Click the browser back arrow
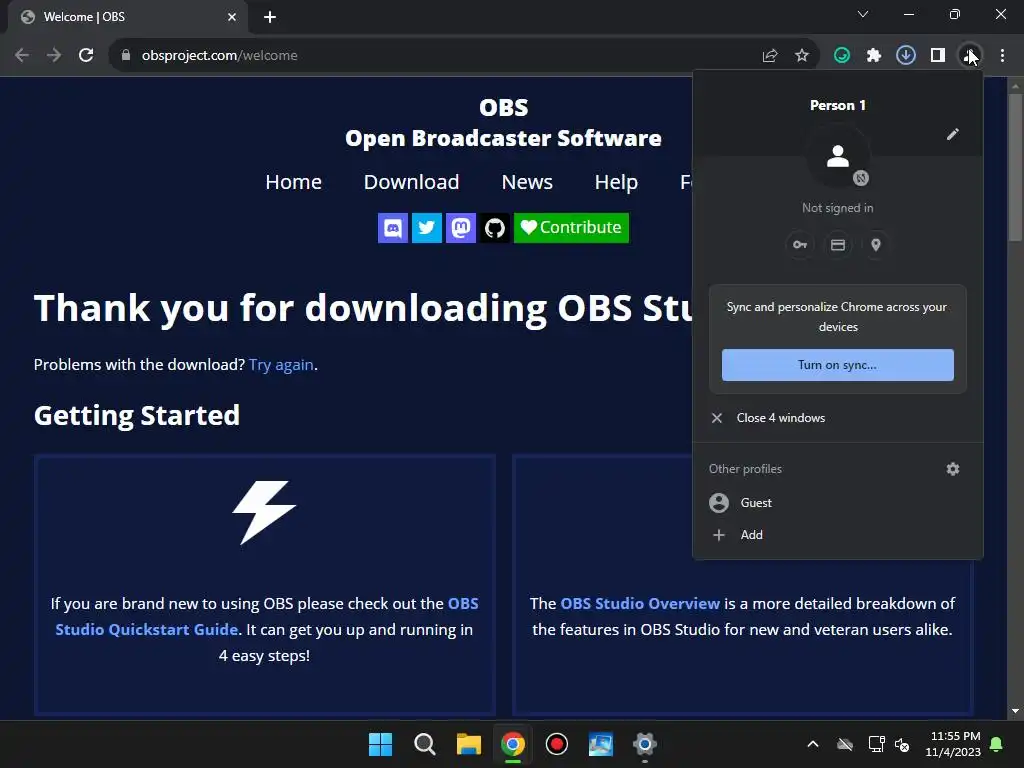This screenshot has width=1024, height=768. (22, 56)
